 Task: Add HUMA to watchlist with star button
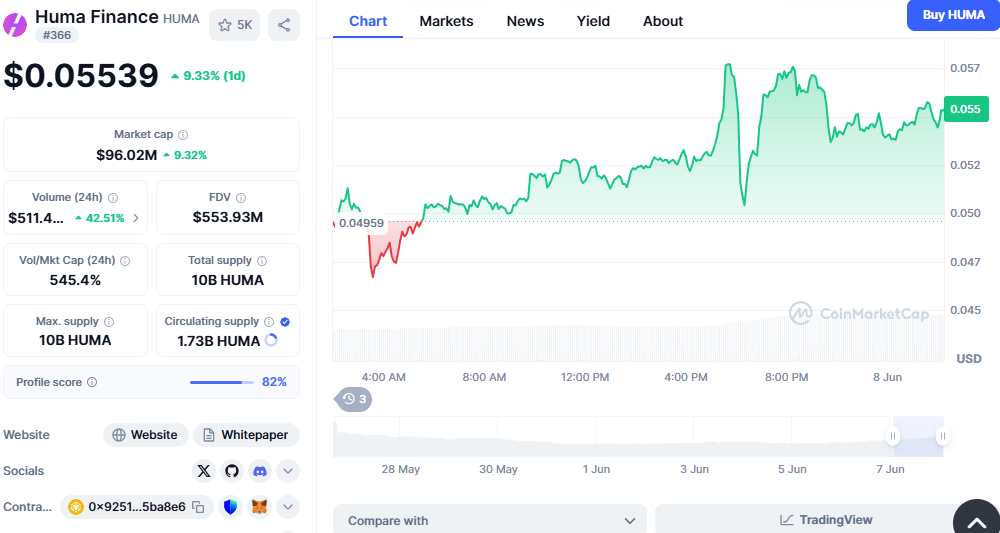click(235, 25)
